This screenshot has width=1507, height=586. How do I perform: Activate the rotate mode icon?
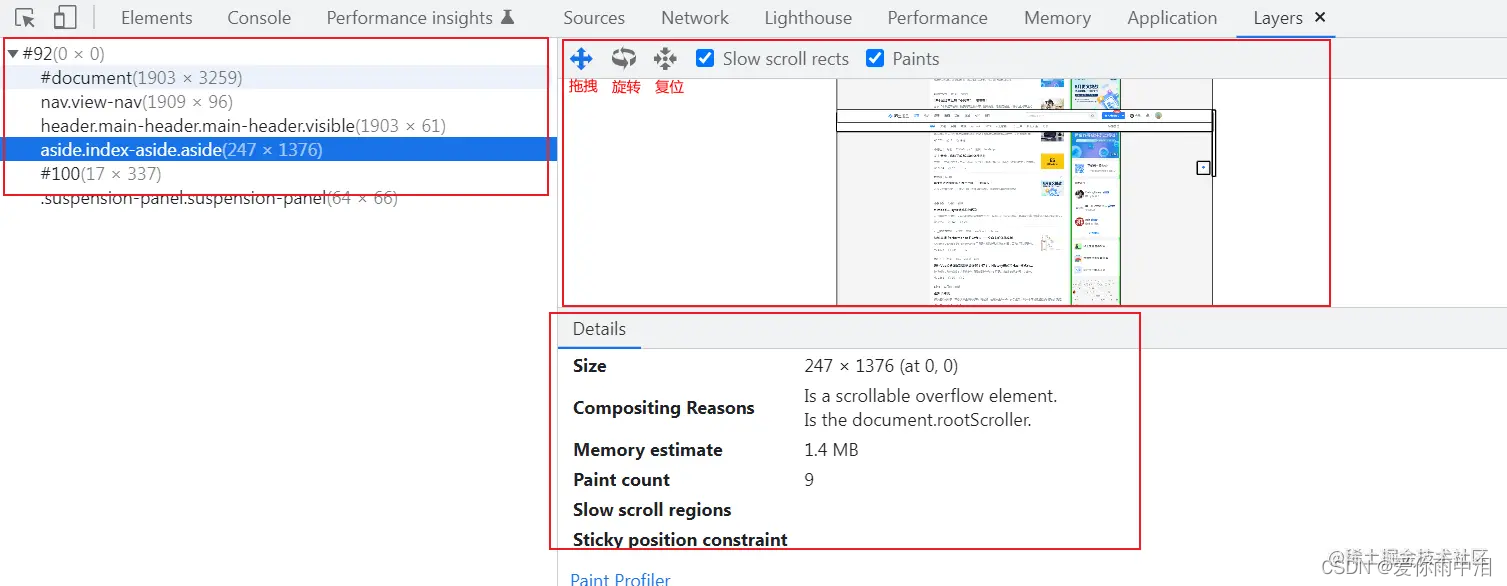tap(624, 58)
